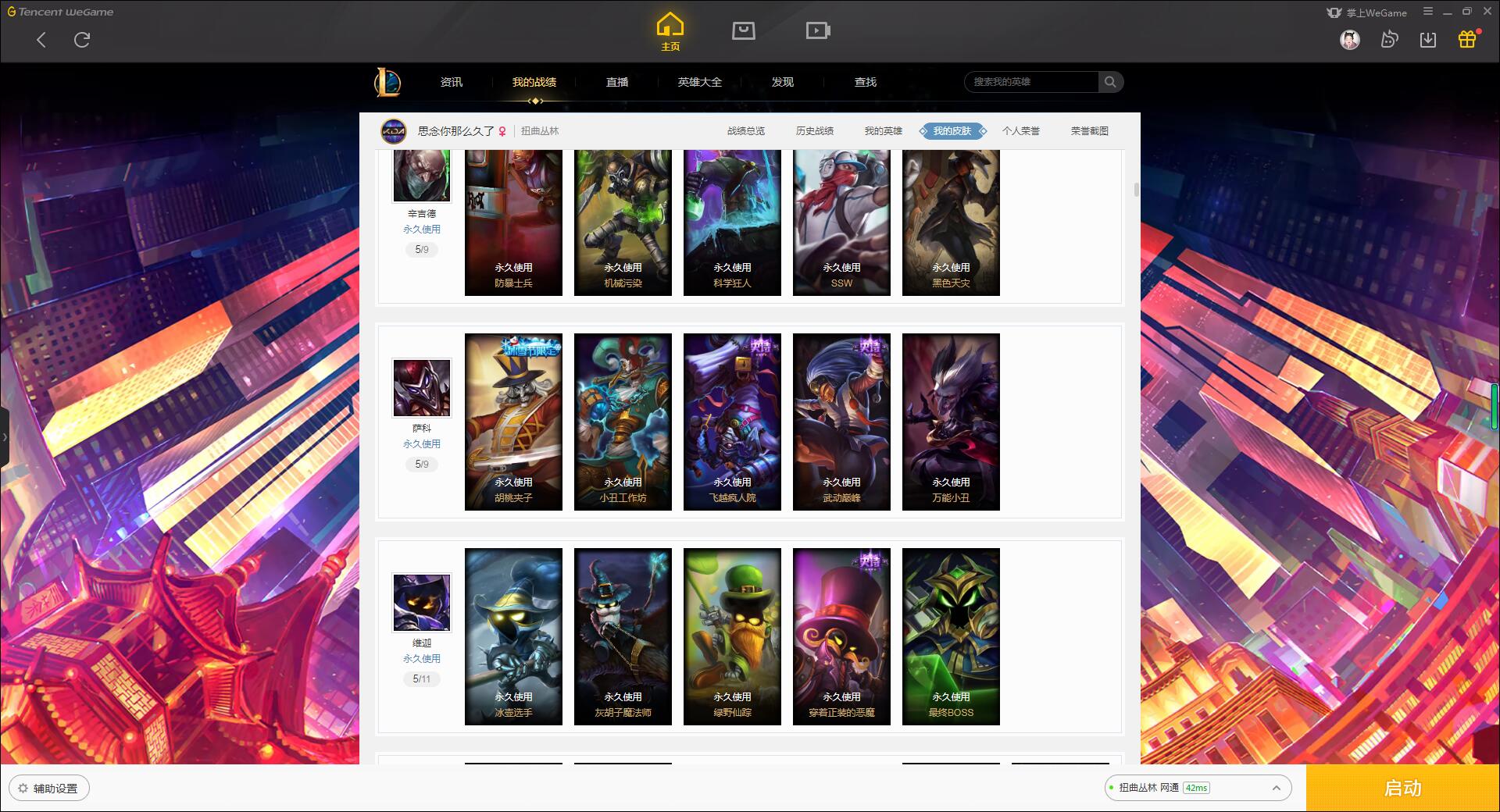Click the K/DA summoner avatar icon

[x=394, y=131]
